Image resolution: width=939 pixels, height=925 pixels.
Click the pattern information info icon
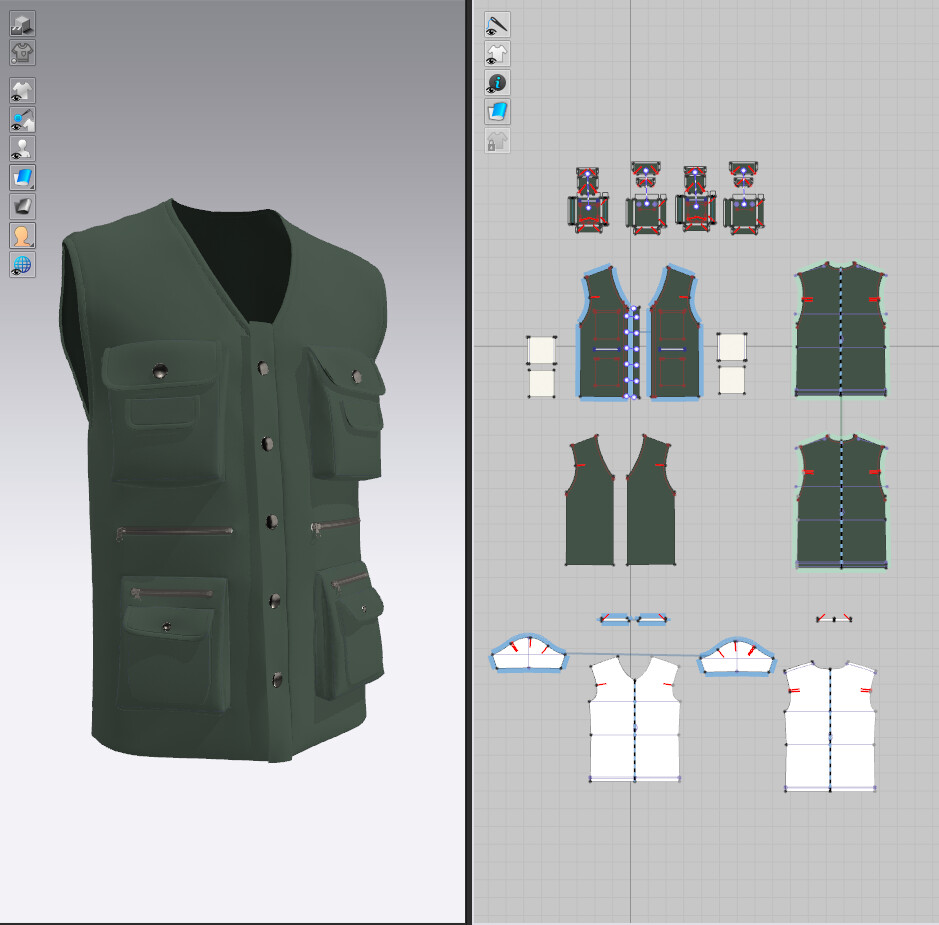click(497, 82)
